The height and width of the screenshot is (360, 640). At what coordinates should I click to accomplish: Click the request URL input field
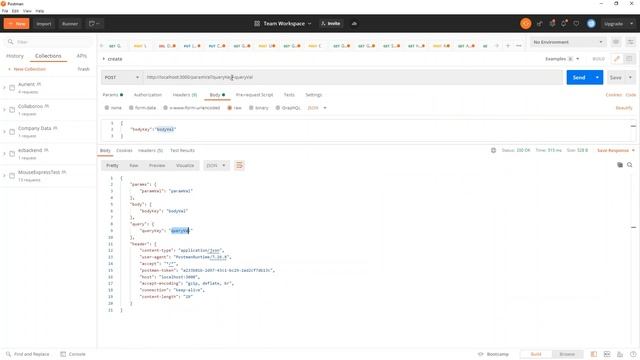pyautogui.click(x=353, y=77)
